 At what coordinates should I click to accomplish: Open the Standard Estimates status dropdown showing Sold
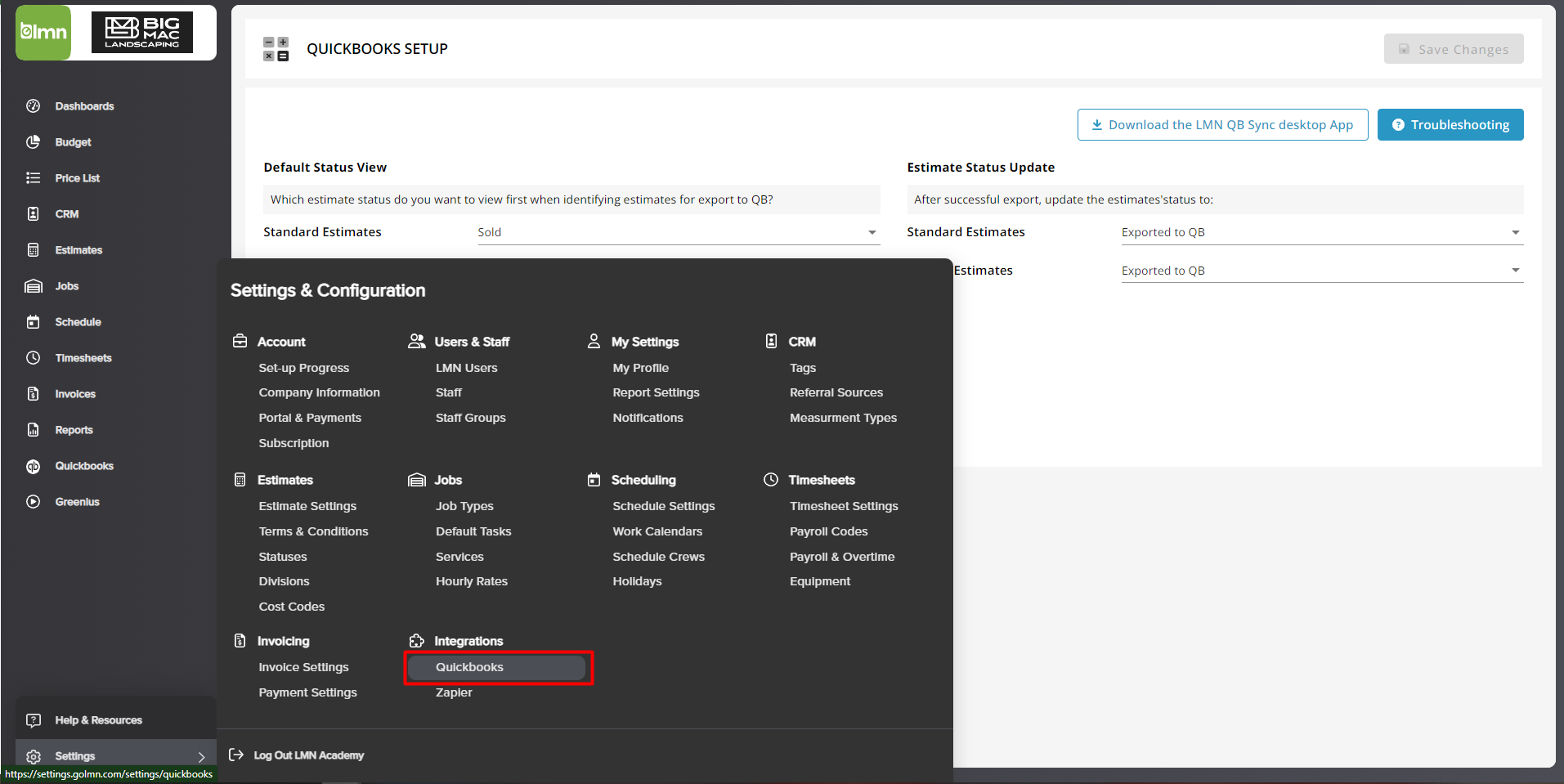coord(677,231)
